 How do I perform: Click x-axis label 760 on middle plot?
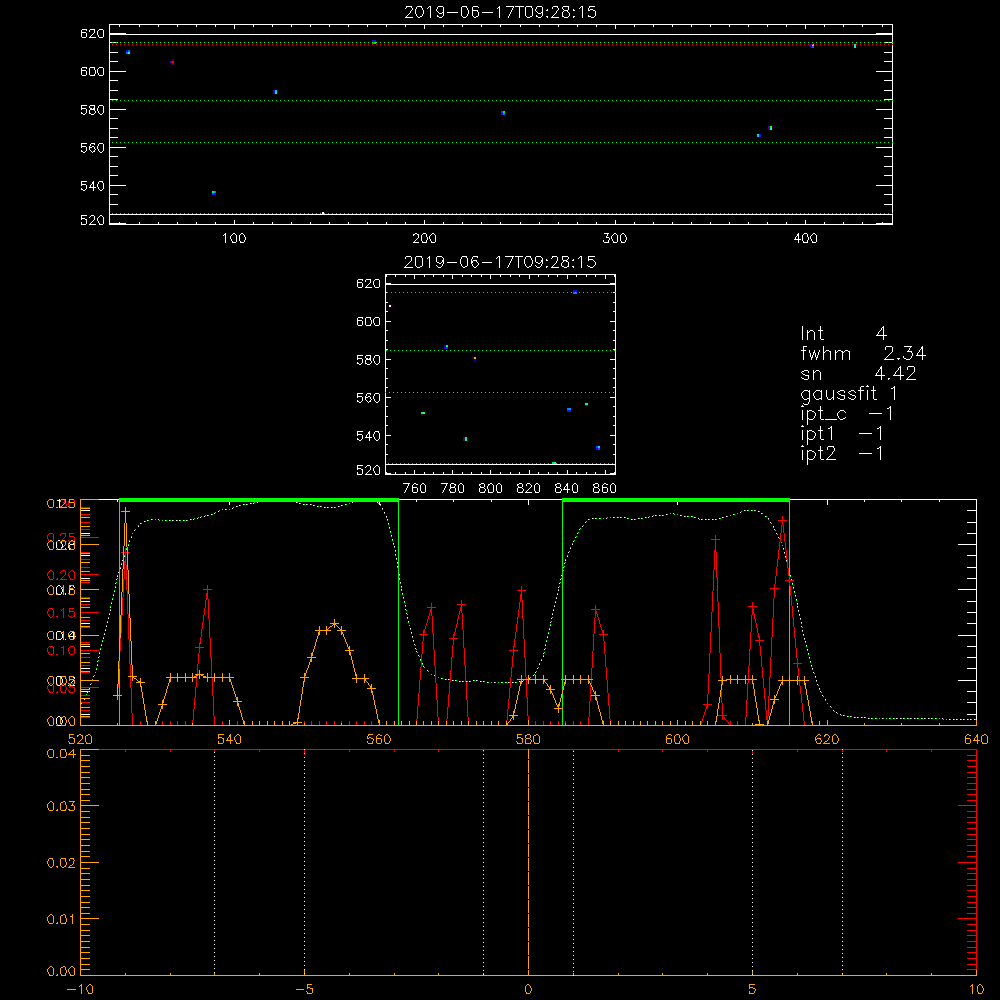(415, 489)
